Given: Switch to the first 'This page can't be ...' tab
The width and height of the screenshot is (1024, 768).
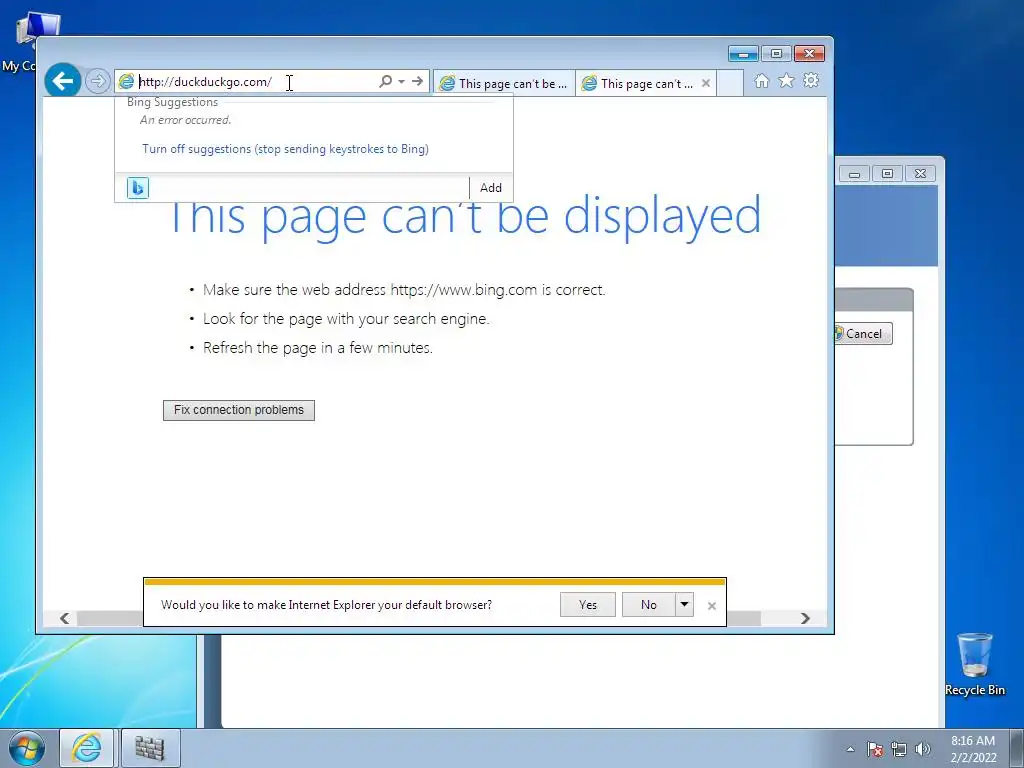Looking at the screenshot, I should (x=504, y=84).
